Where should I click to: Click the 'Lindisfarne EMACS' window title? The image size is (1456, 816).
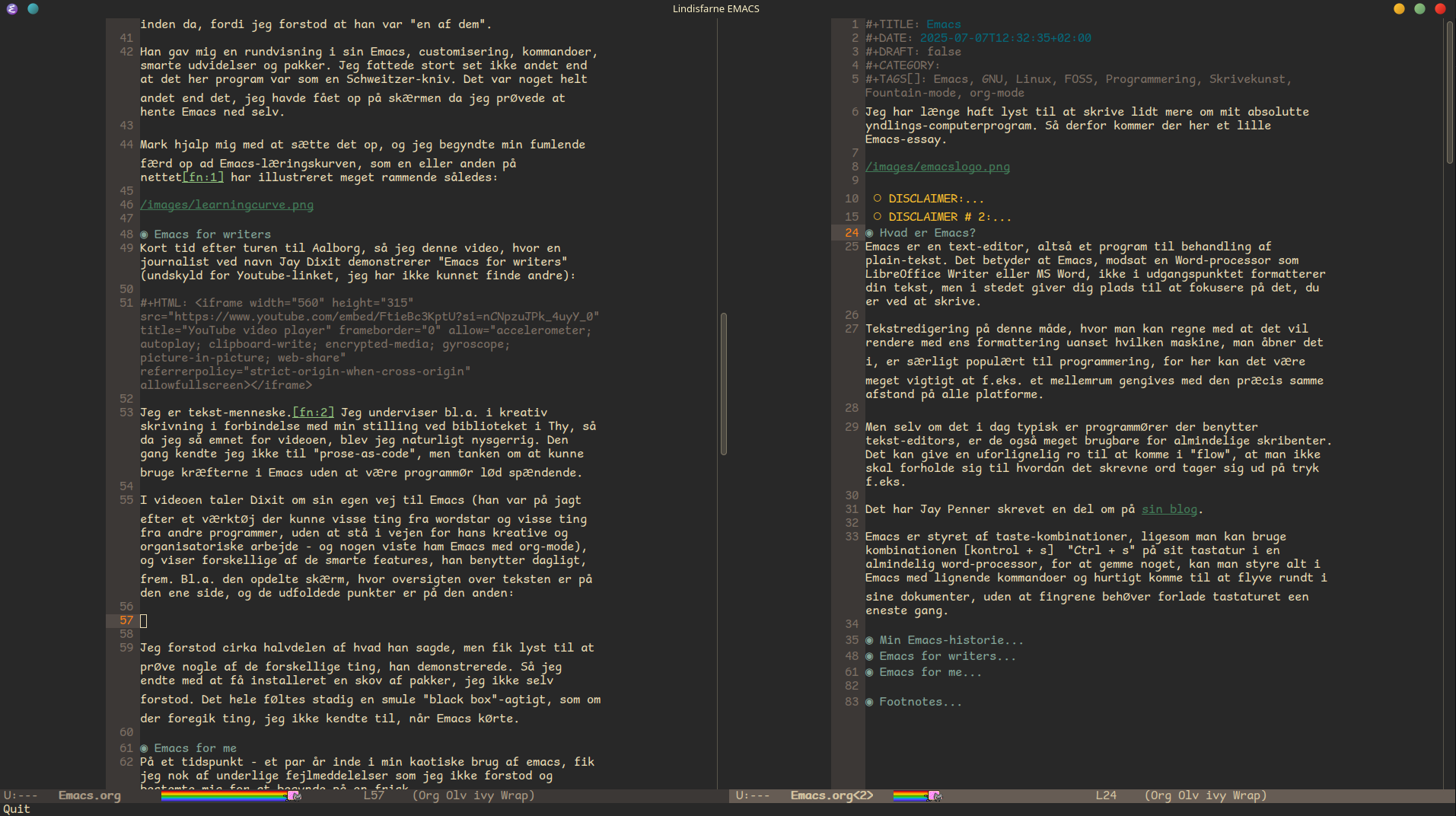coord(715,9)
